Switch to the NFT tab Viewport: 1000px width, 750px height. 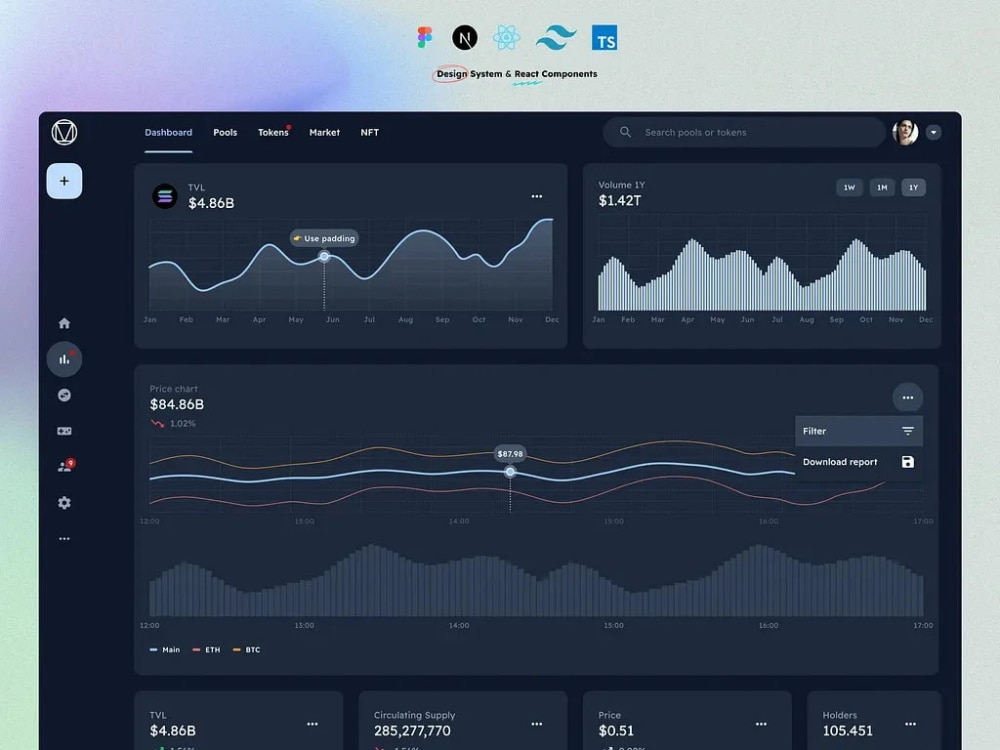370,133
